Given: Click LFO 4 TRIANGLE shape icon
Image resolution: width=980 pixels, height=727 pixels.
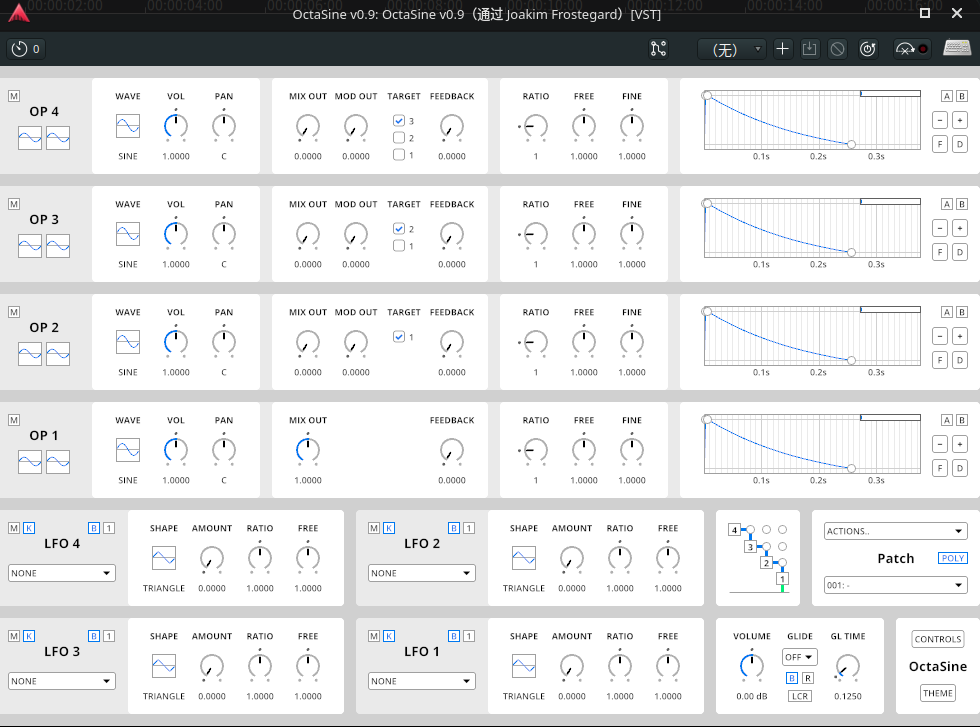Looking at the screenshot, I should (x=164, y=558).
